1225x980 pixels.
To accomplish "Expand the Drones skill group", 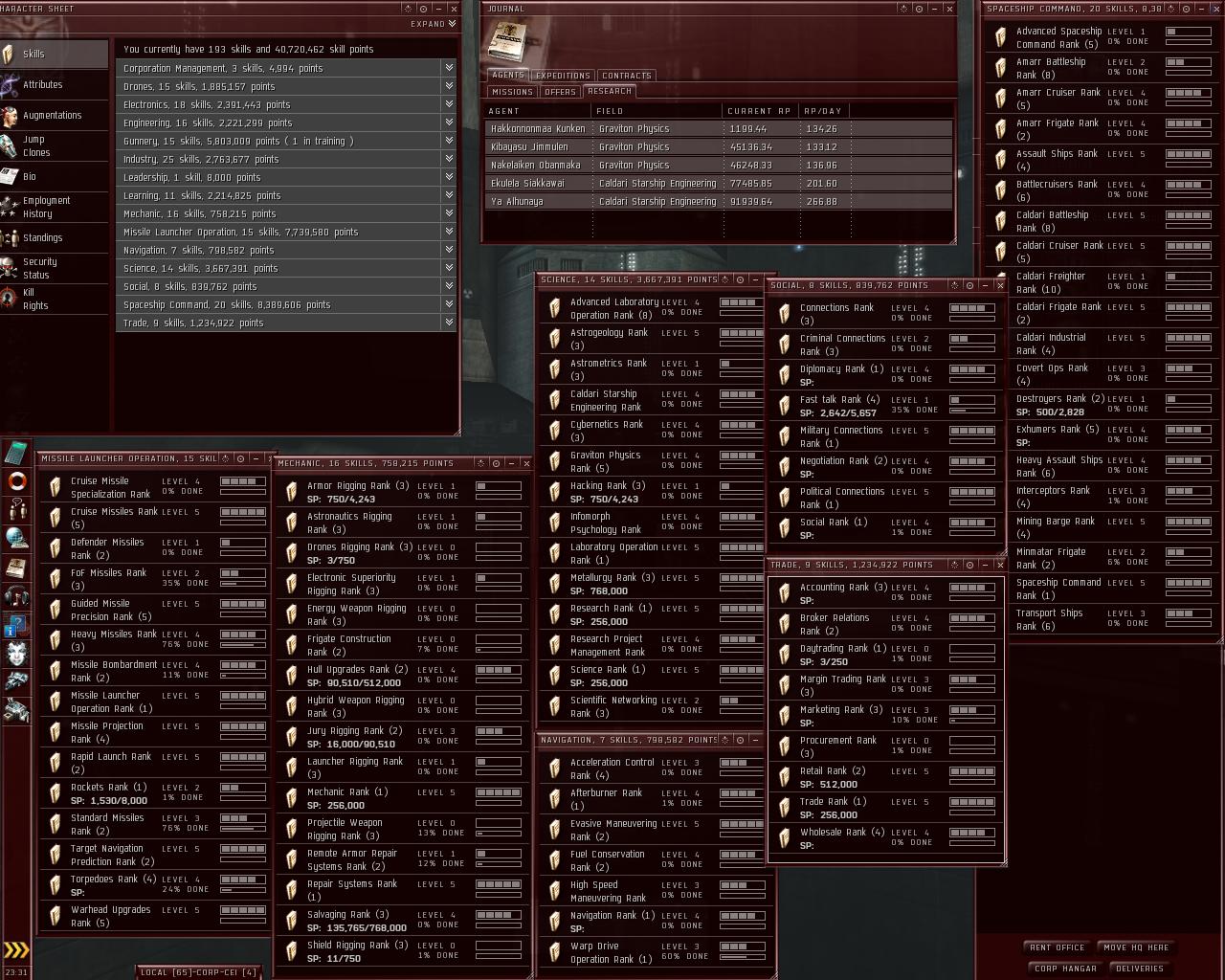I will (447, 86).
